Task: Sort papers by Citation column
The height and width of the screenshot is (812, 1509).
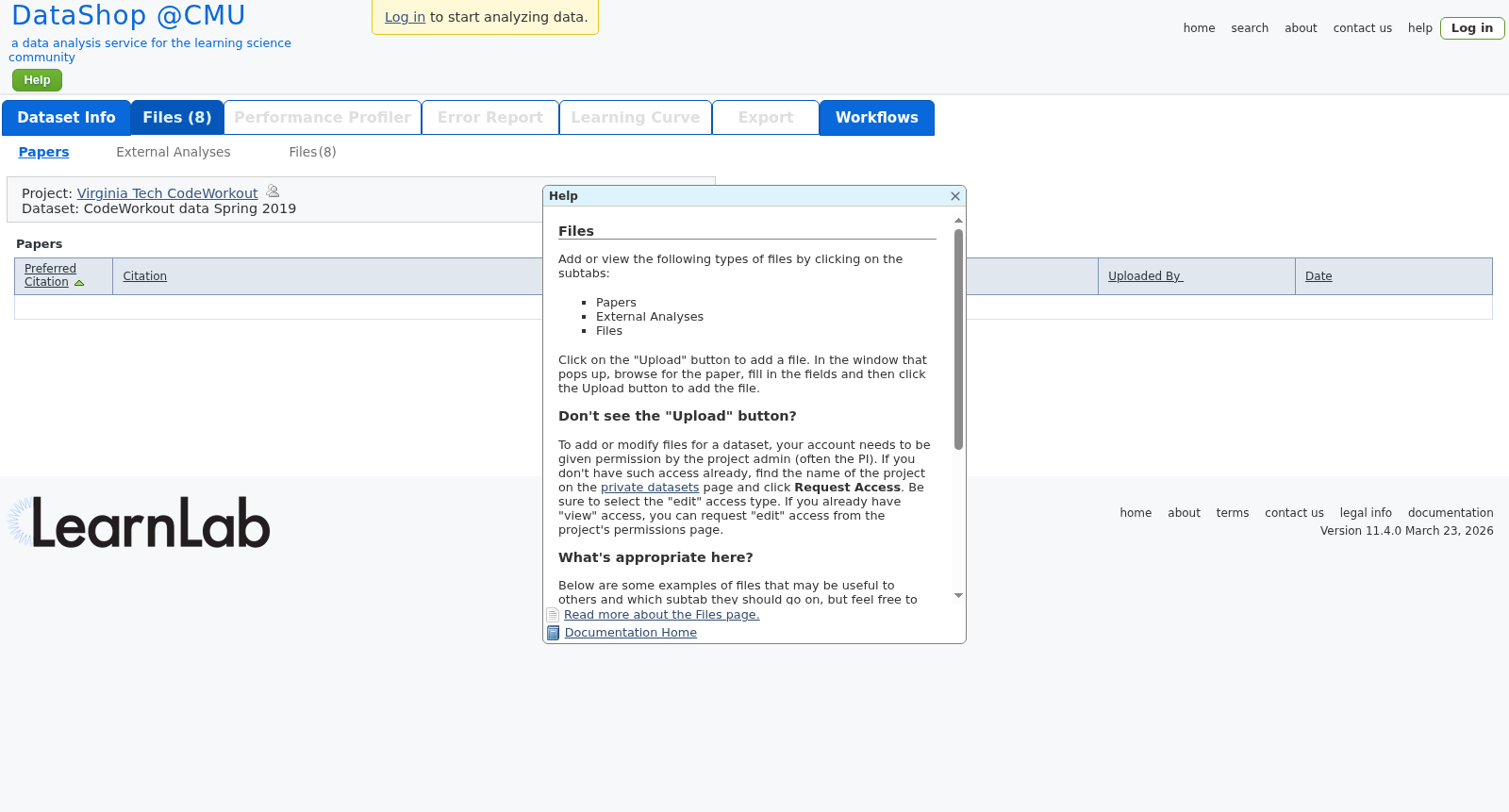Action: [x=144, y=276]
